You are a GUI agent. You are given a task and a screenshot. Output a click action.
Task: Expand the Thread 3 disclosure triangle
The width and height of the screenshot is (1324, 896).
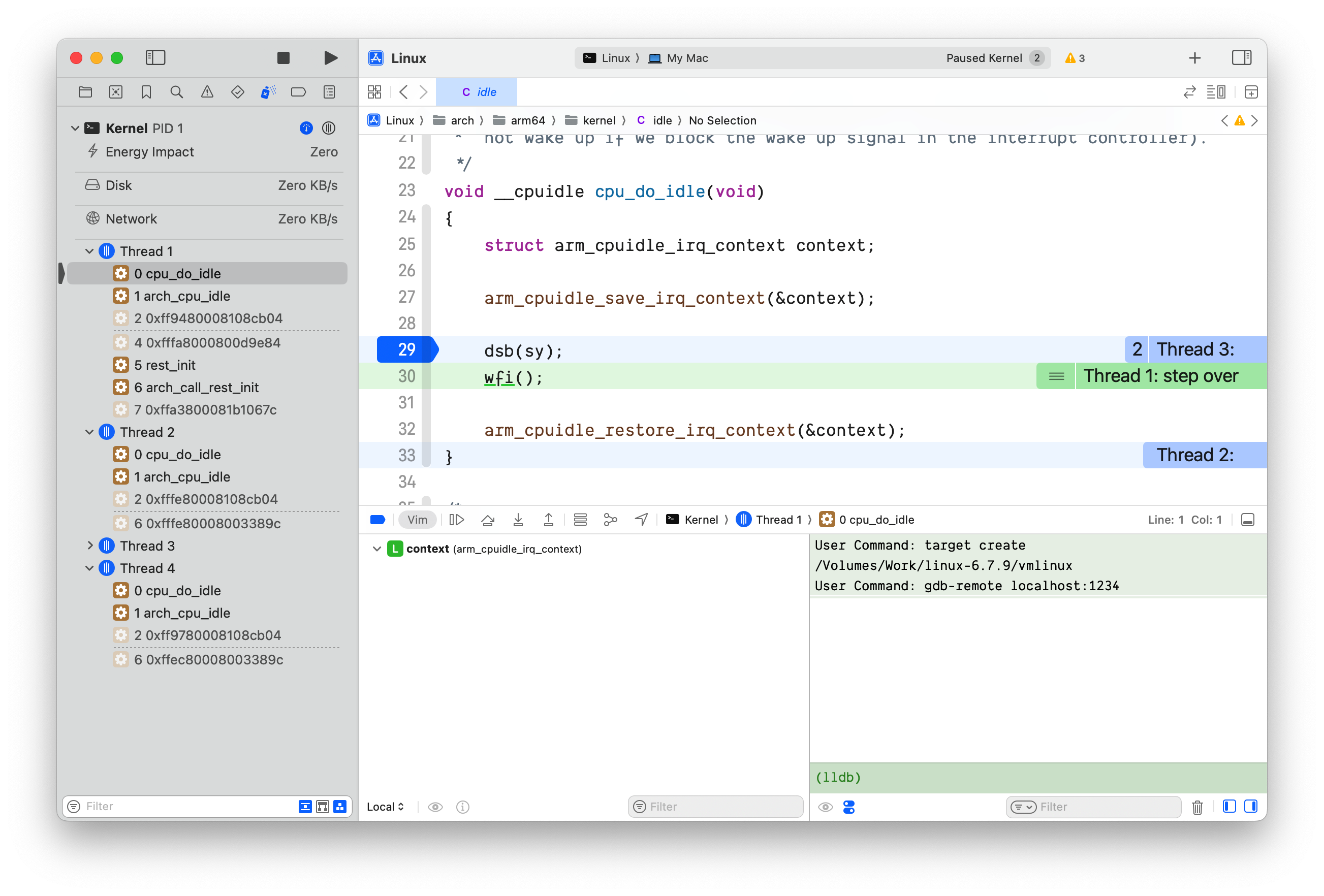[x=89, y=546]
